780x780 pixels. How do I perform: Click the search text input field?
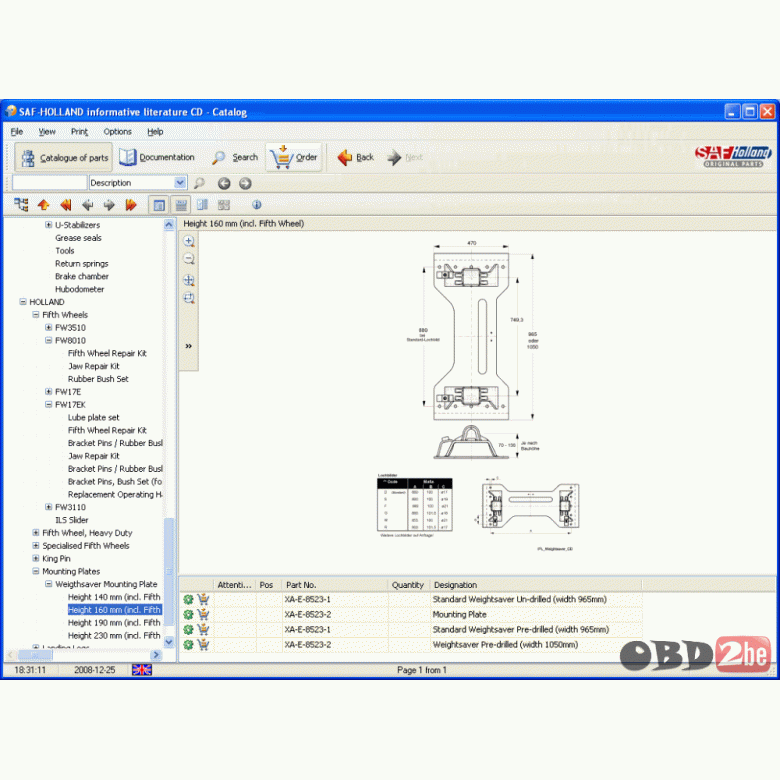tap(49, 183)
